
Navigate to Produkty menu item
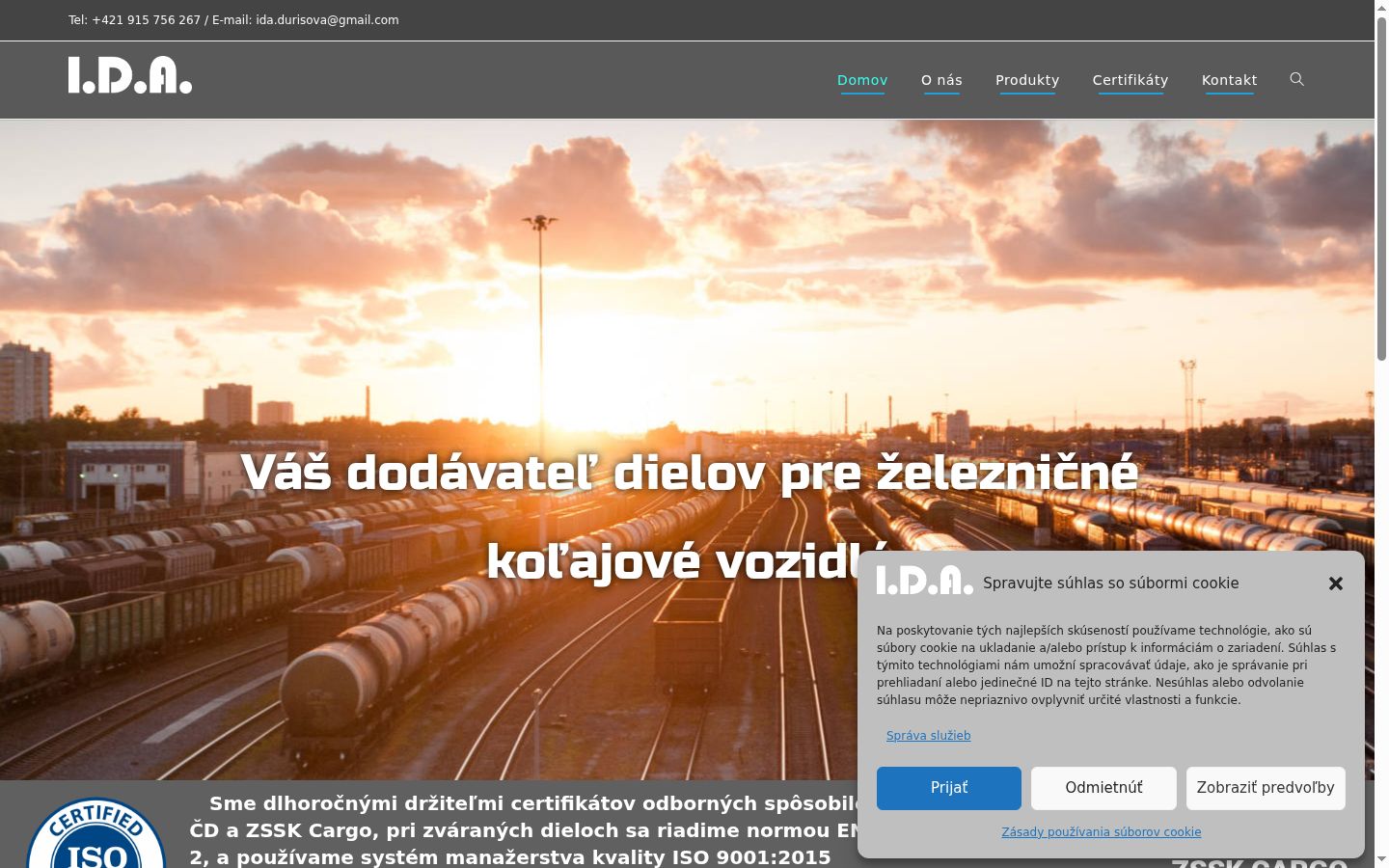pyautogui.click(x=1027, y=80)
